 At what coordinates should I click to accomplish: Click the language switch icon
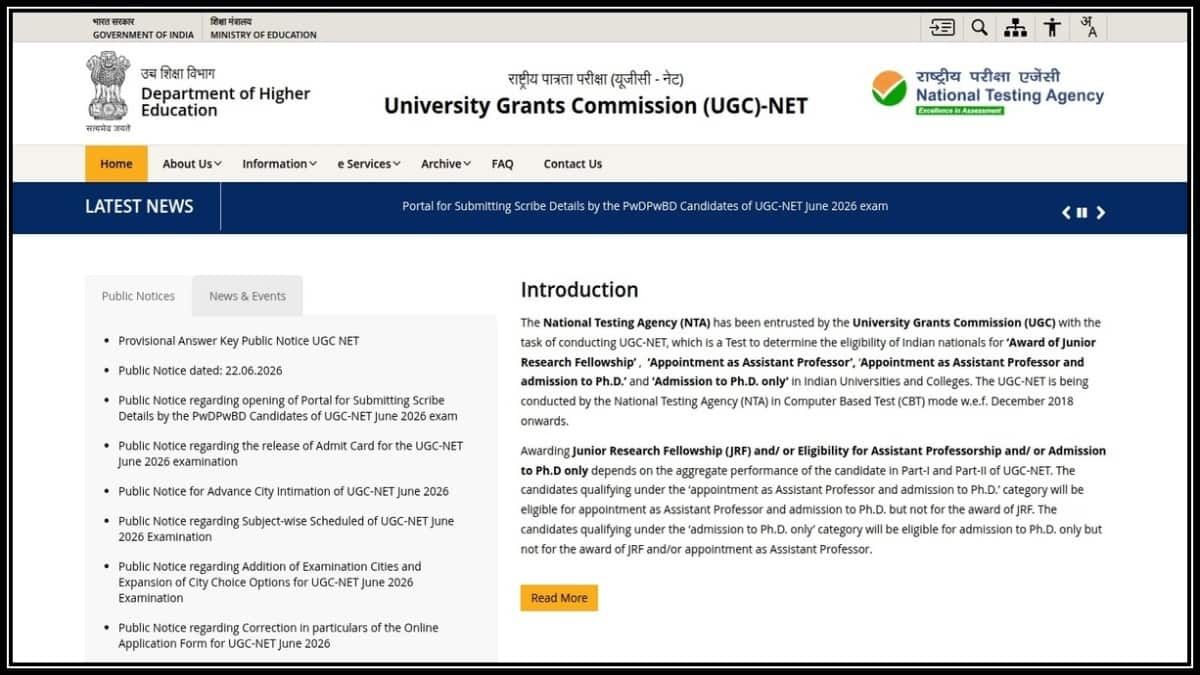(1089, 28)
